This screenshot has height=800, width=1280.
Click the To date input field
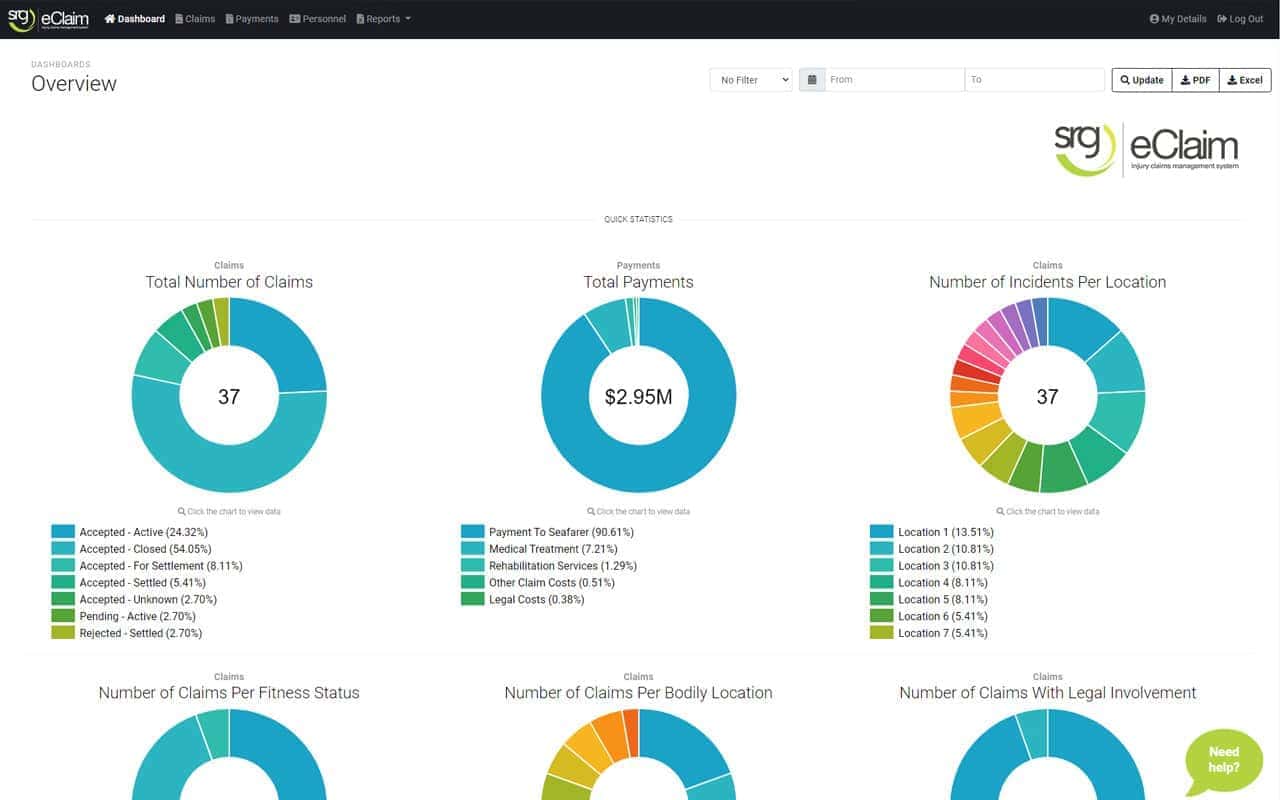point(1034,80)
